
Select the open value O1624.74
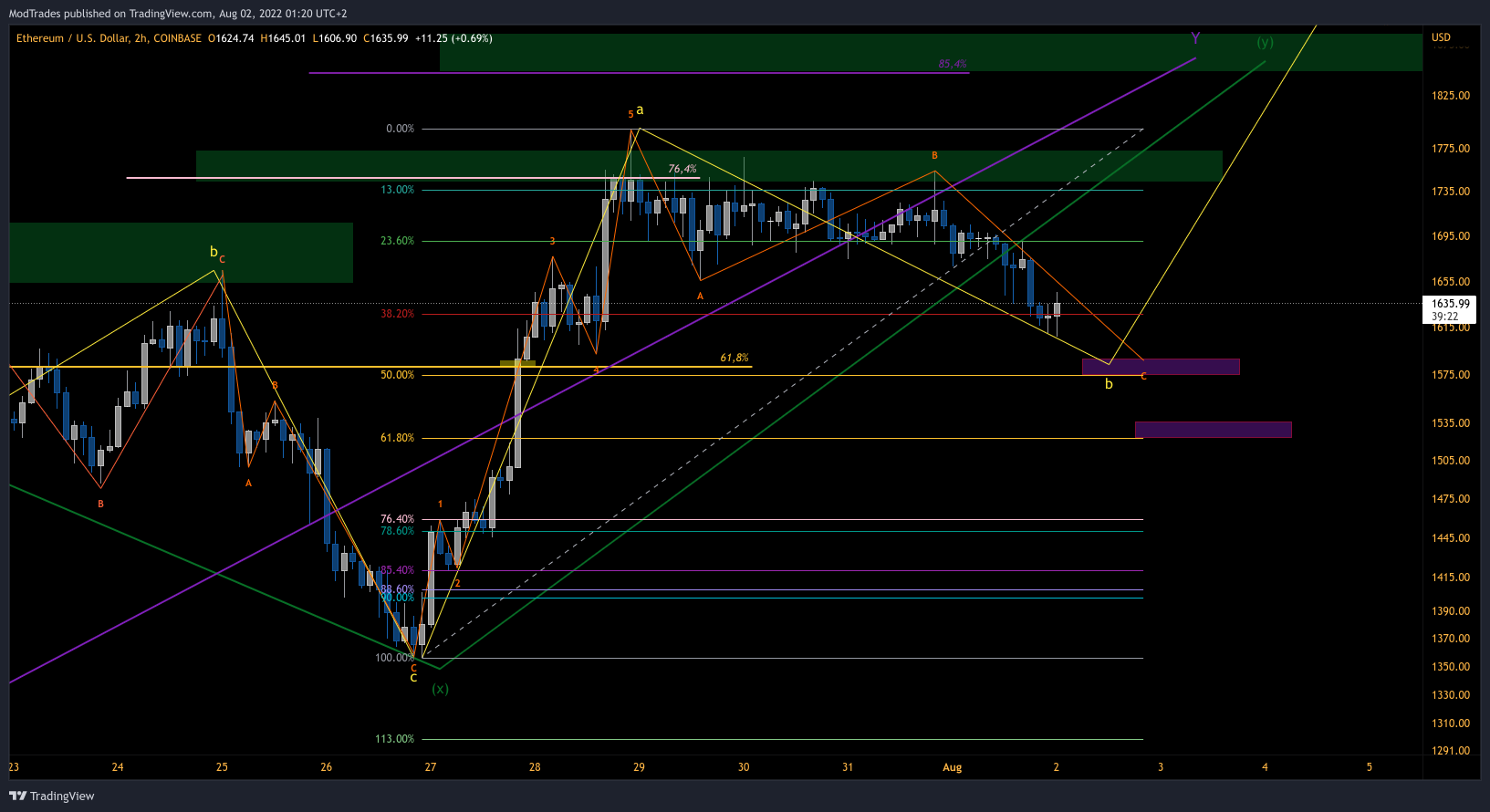click(x=231, y=38)
